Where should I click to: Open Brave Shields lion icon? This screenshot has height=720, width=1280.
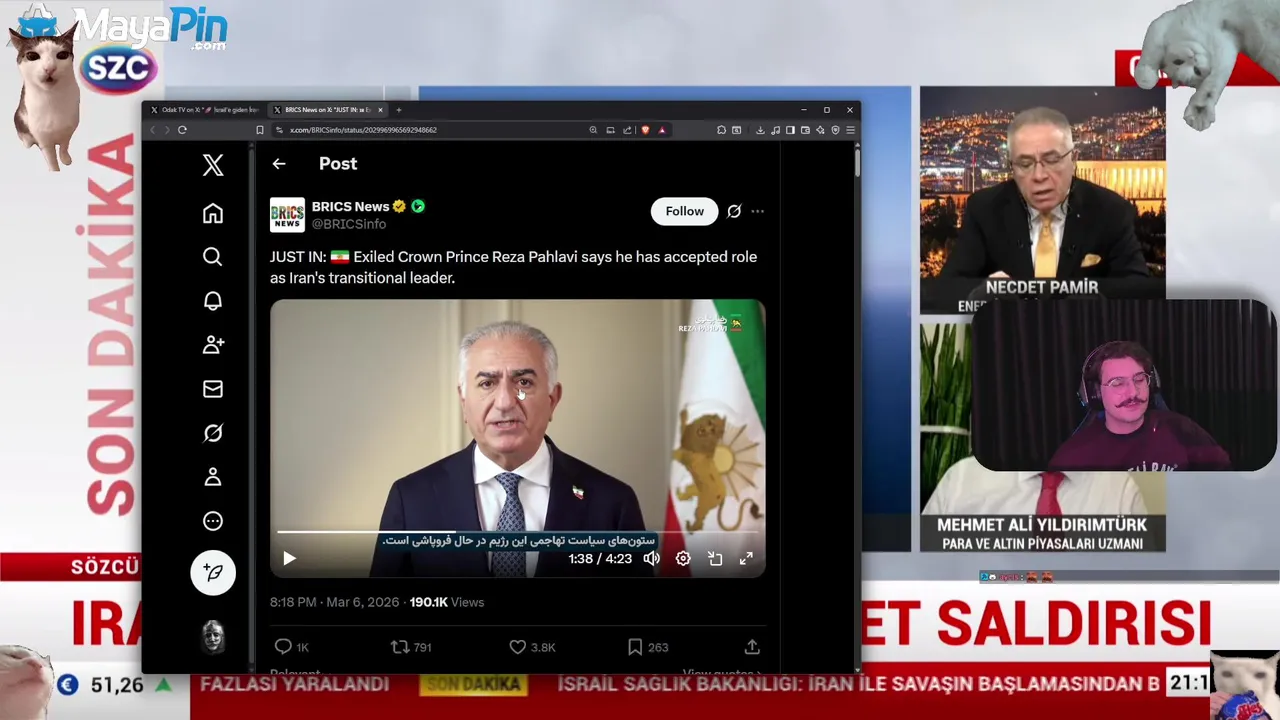[645, 130]
